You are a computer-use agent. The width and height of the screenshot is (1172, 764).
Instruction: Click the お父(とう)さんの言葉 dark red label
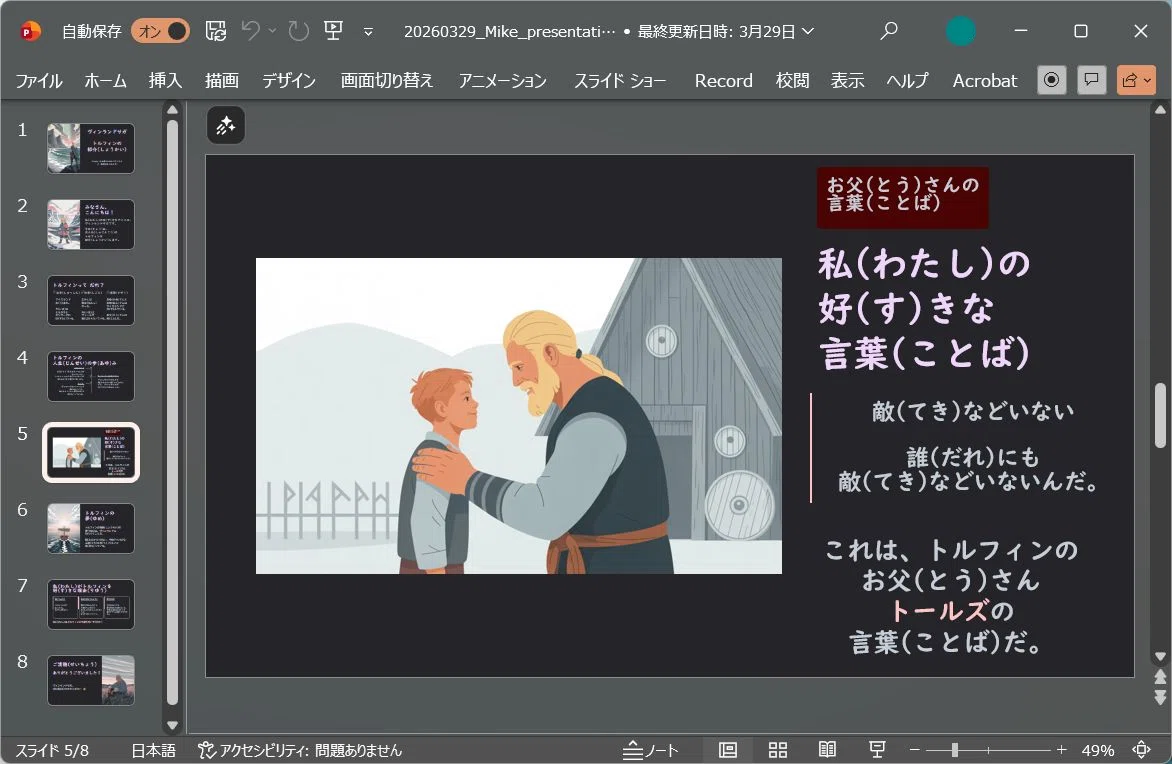click(x=903, y=197)
